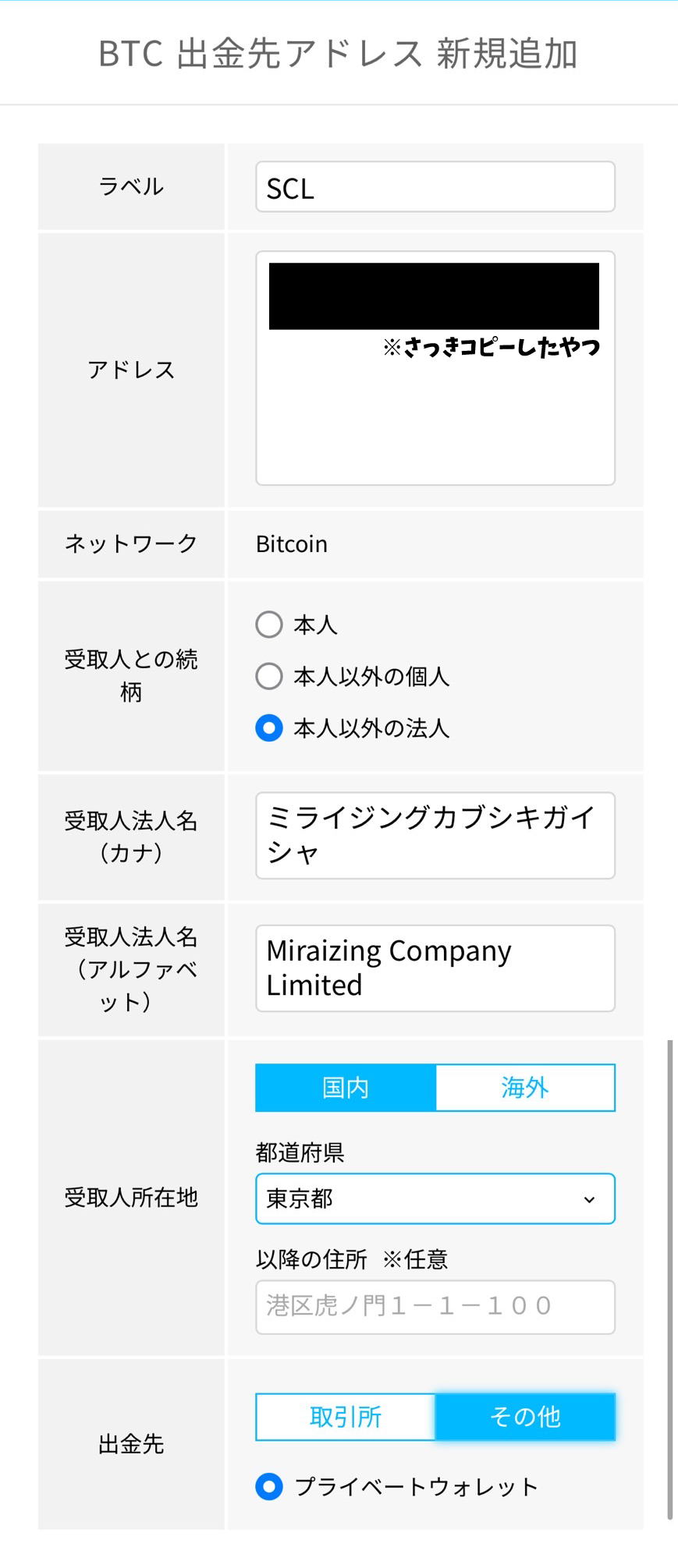Select 本人以外の法人 radio option
Image resolution: width=678 pixels, height=1568 pixels.
click(x=269, y=728)
